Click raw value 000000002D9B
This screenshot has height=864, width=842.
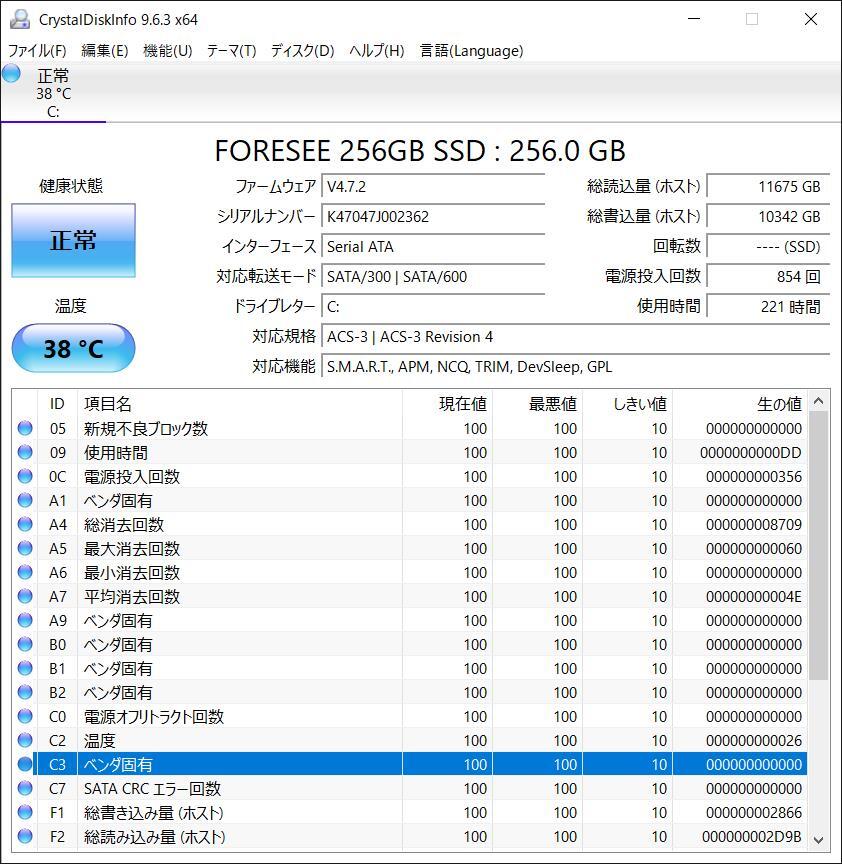tap(752, 836)
